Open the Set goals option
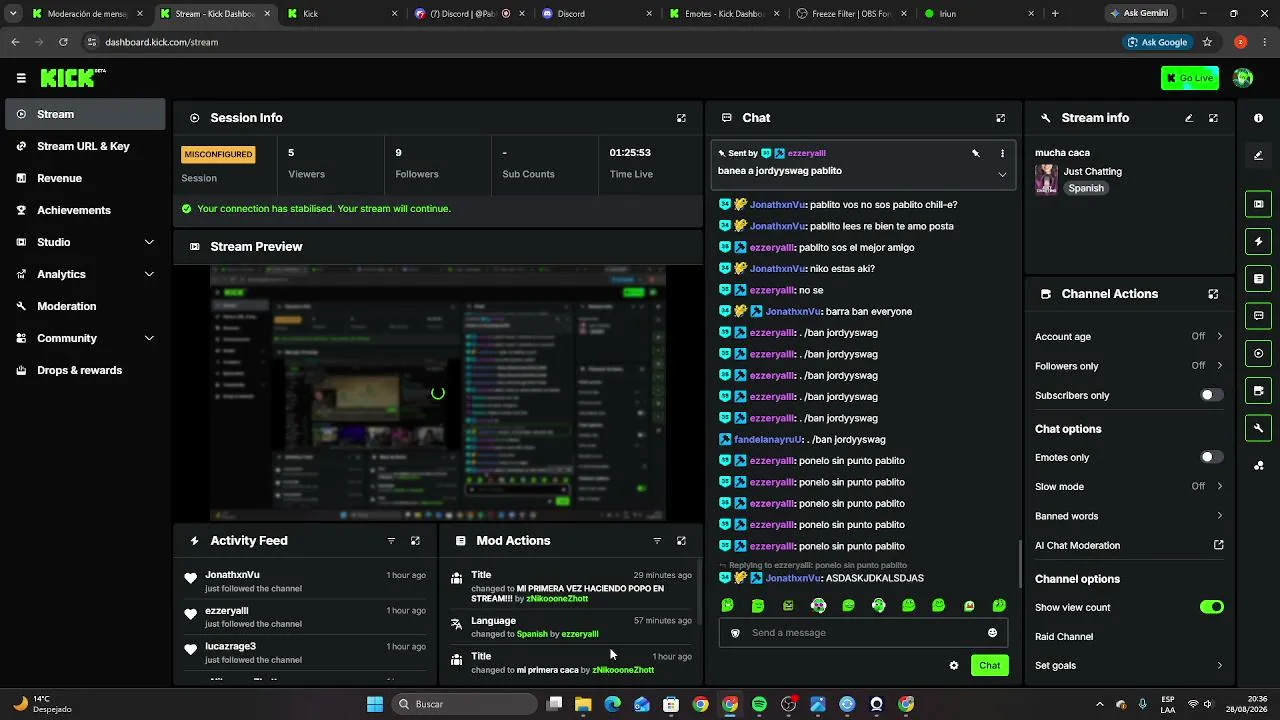Image resolution: width=1280 pixels, height=720 pixels. click(x=1129, y=666)
